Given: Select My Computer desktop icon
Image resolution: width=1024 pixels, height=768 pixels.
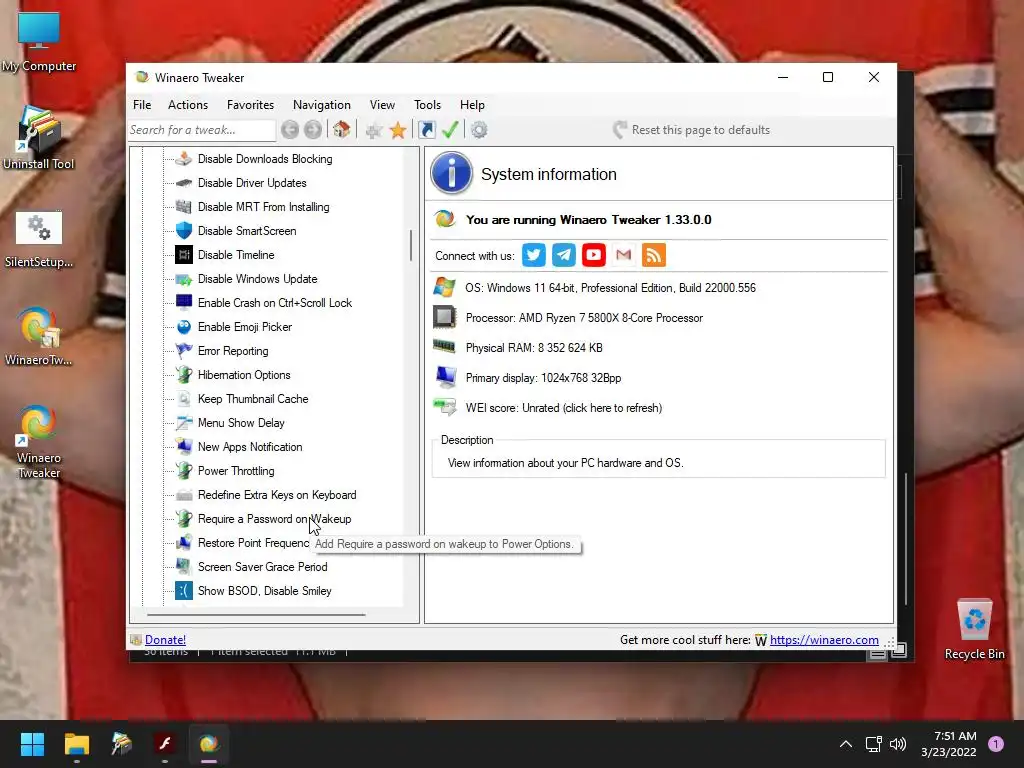Looking at the screenshot, I should click(39, 42).
